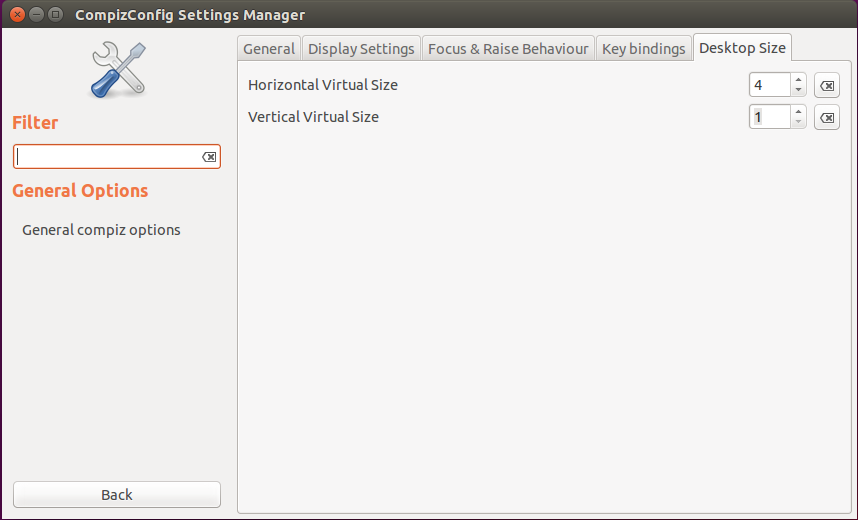Go to the Key bindings tab
The height and width of the screenshot is (520, 858).
tap(644, 49)
